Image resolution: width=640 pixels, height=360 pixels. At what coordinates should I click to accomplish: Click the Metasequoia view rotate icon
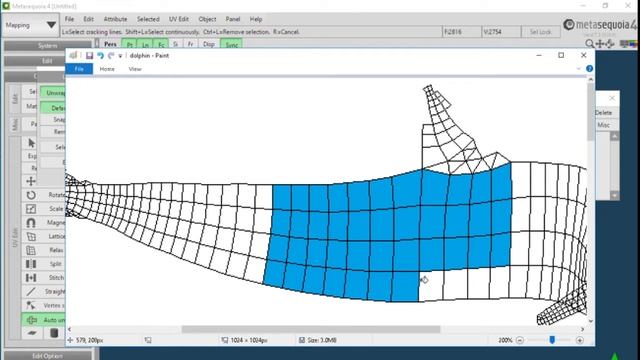tap(610, 44)
